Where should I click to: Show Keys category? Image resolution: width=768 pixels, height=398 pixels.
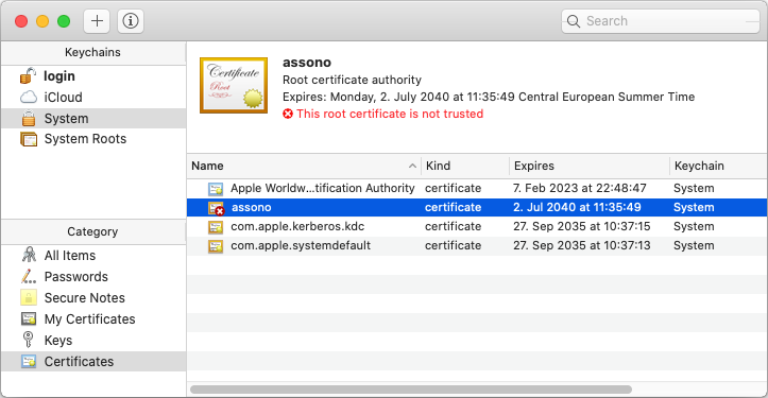click(x=94, y=340)
